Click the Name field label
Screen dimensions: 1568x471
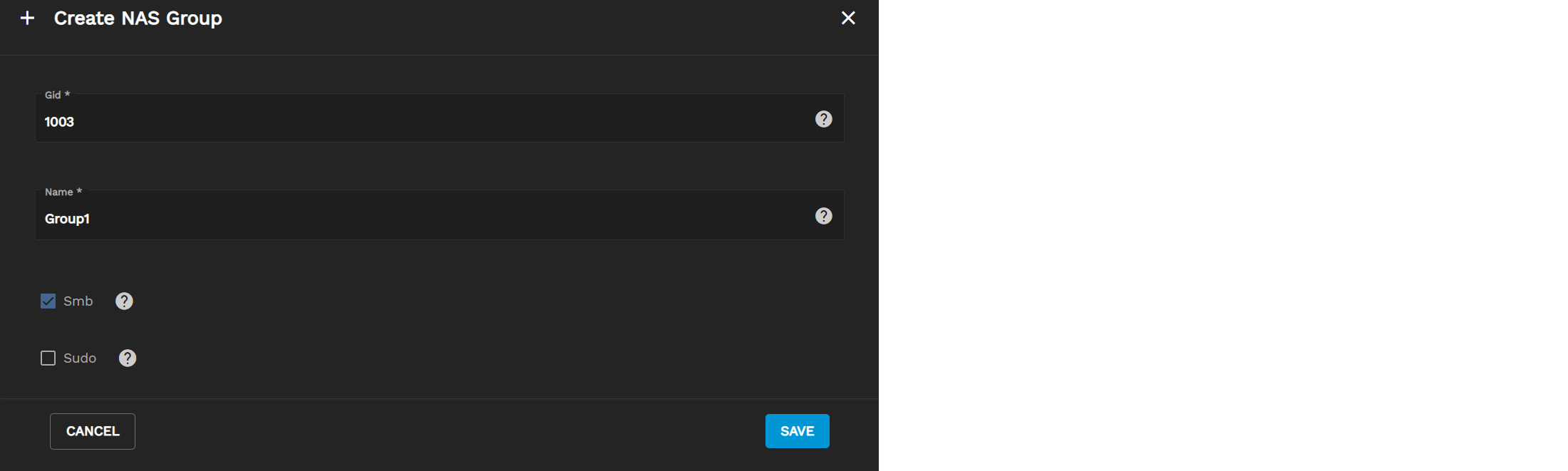tap(58, 192)
